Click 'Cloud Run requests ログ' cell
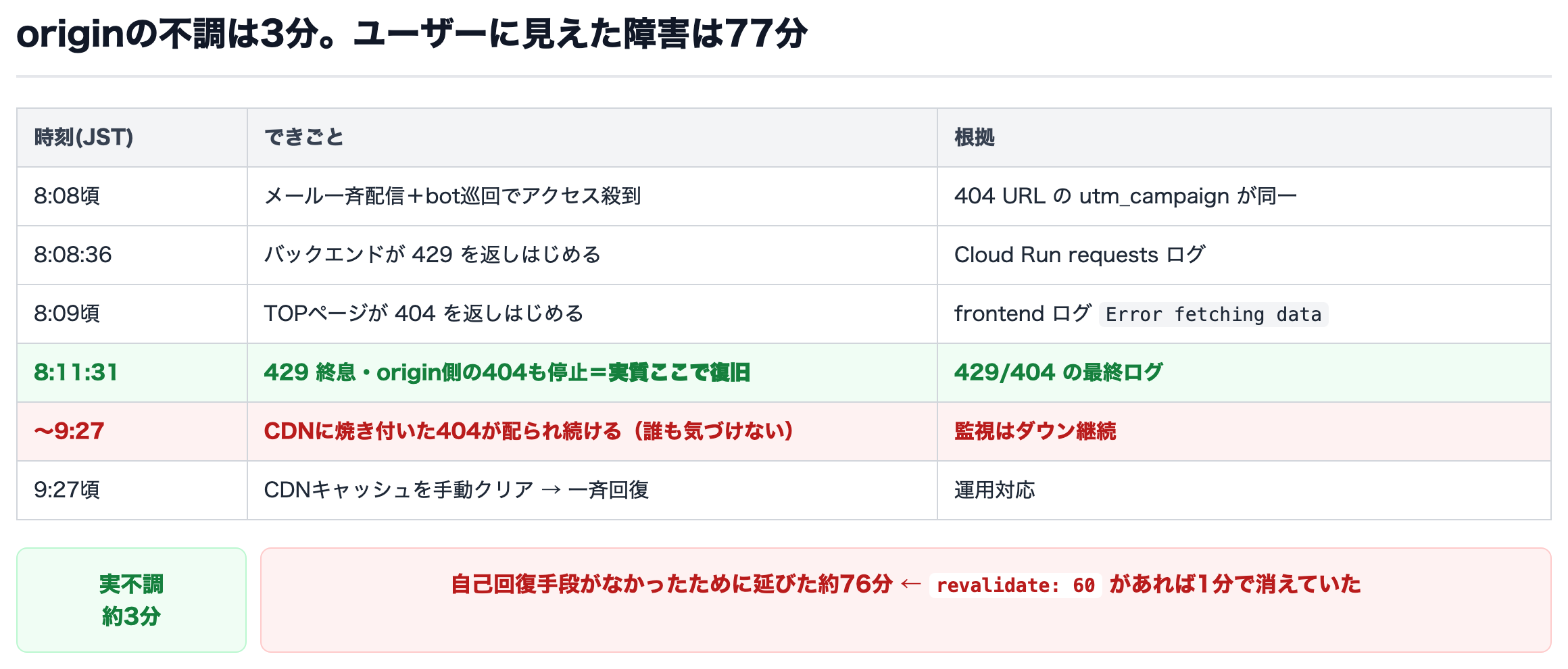1568x669 pixels. click(1244, 255)
